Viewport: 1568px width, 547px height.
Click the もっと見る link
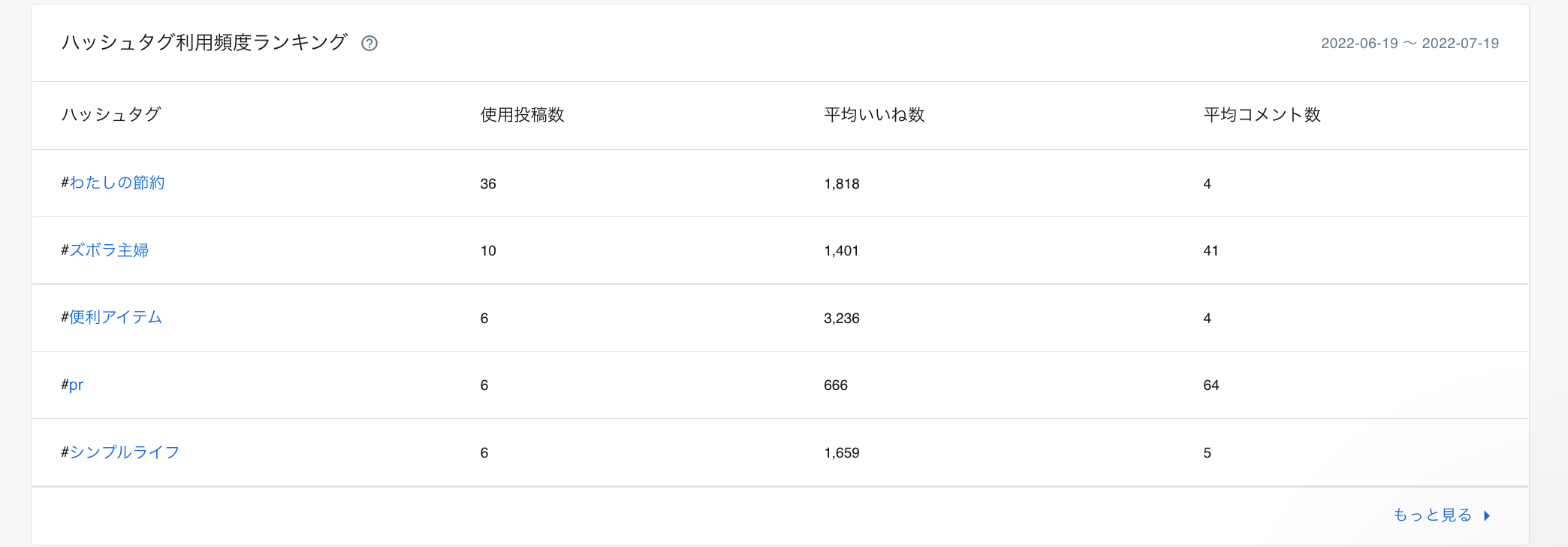(x=1432, y=515)
